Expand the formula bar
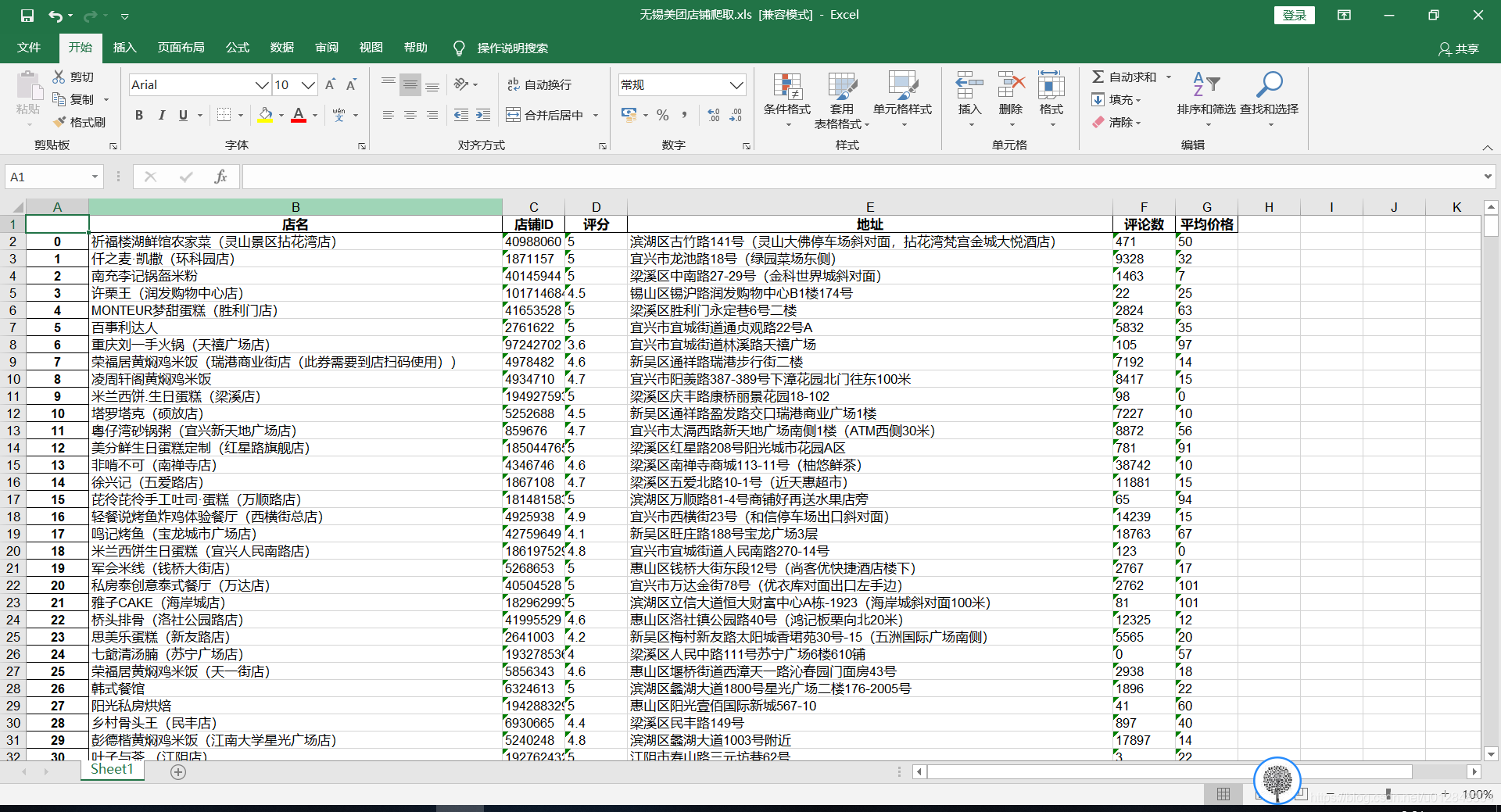The image size is (1501, 812). coord(1487,177)
